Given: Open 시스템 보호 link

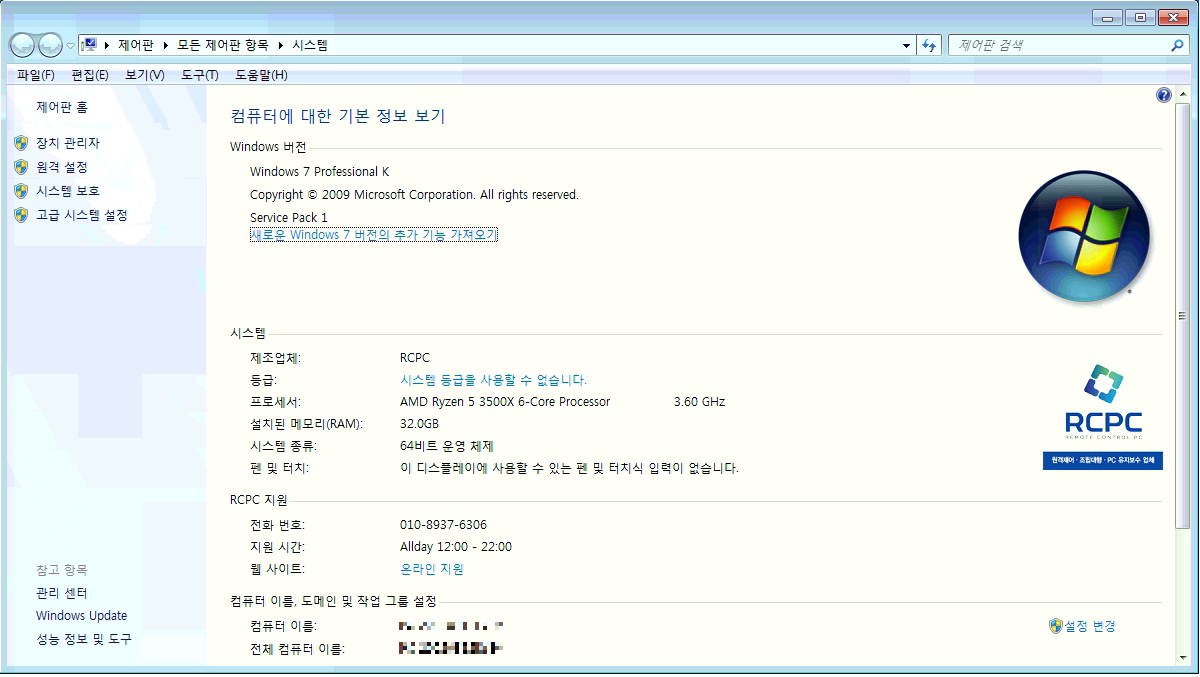Looking at the screenshot, I should (x=68, y=191).
